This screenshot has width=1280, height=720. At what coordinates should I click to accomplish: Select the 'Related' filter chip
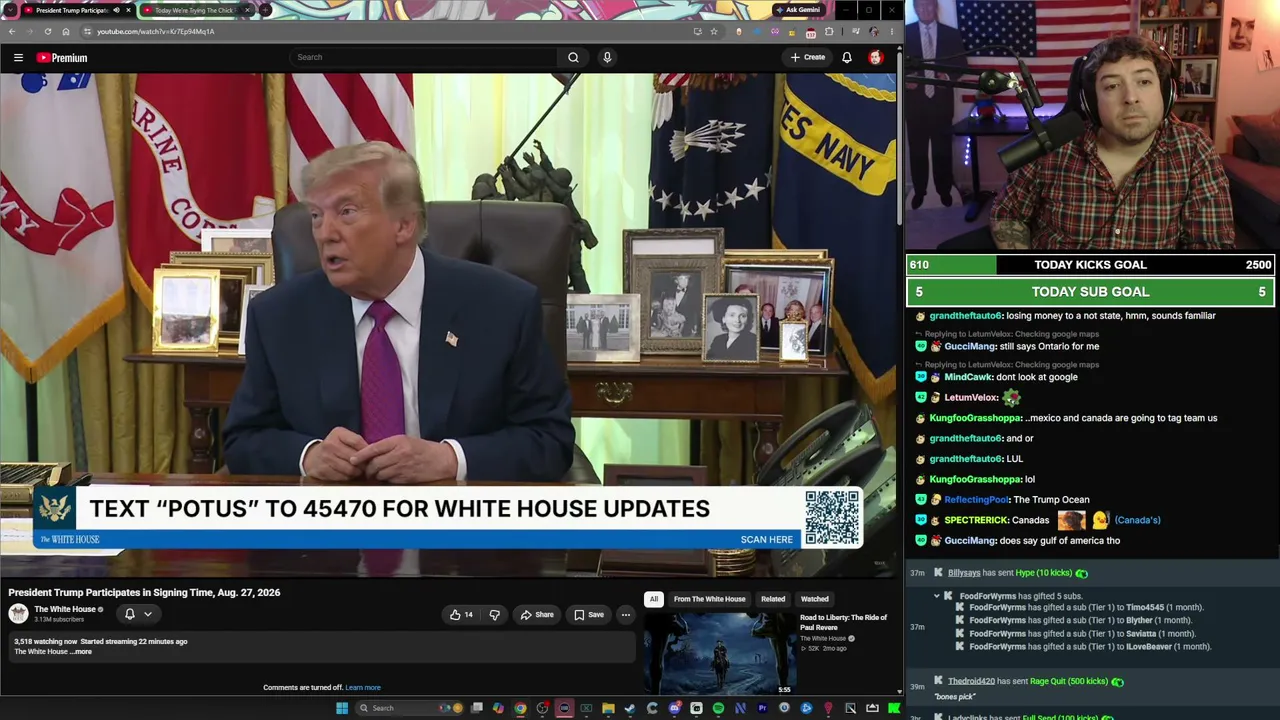[x=773, y=599]
